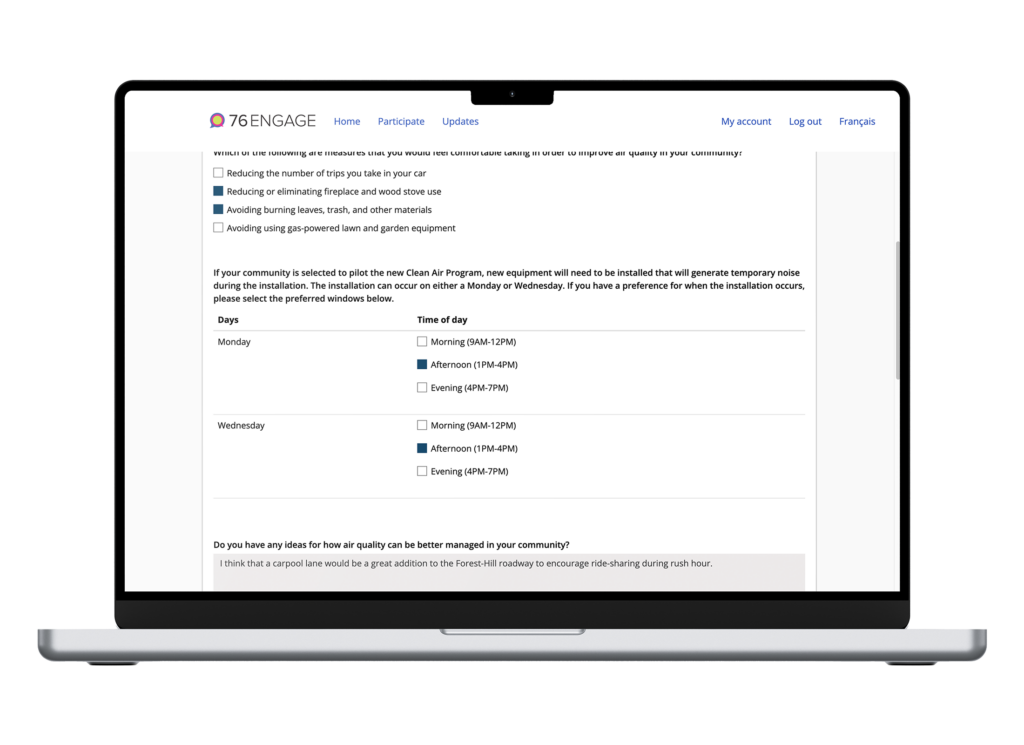This screenshot has height=745, width=1024.
Task: Select Wednesday Evening (4PM-7PM) checkbox
Action: tap(422, 472)
